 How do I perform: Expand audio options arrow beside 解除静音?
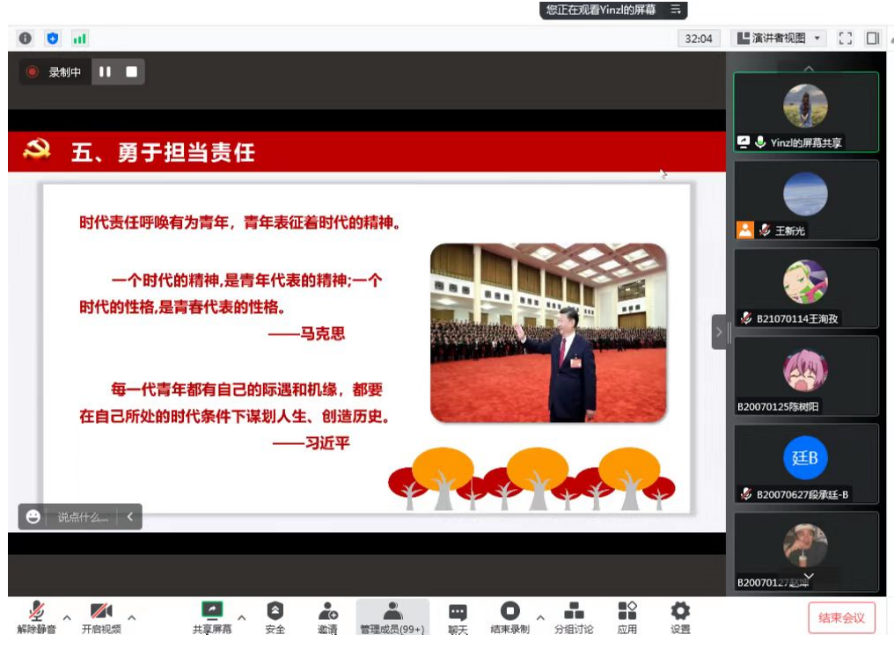(x=67, y=617)
